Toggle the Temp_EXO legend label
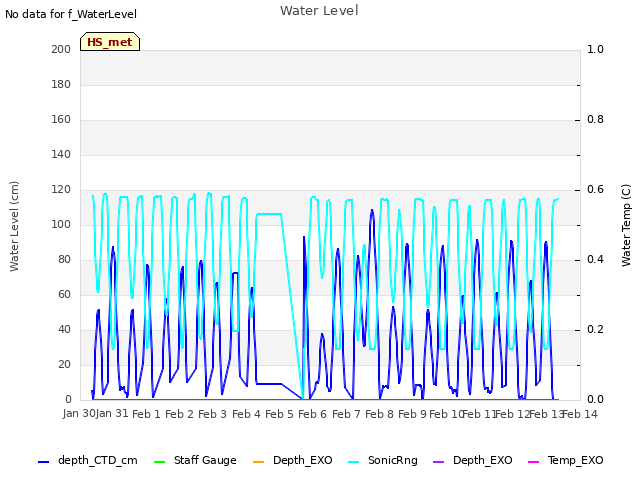This screenshot has height=480, width=640. [576, 460]
